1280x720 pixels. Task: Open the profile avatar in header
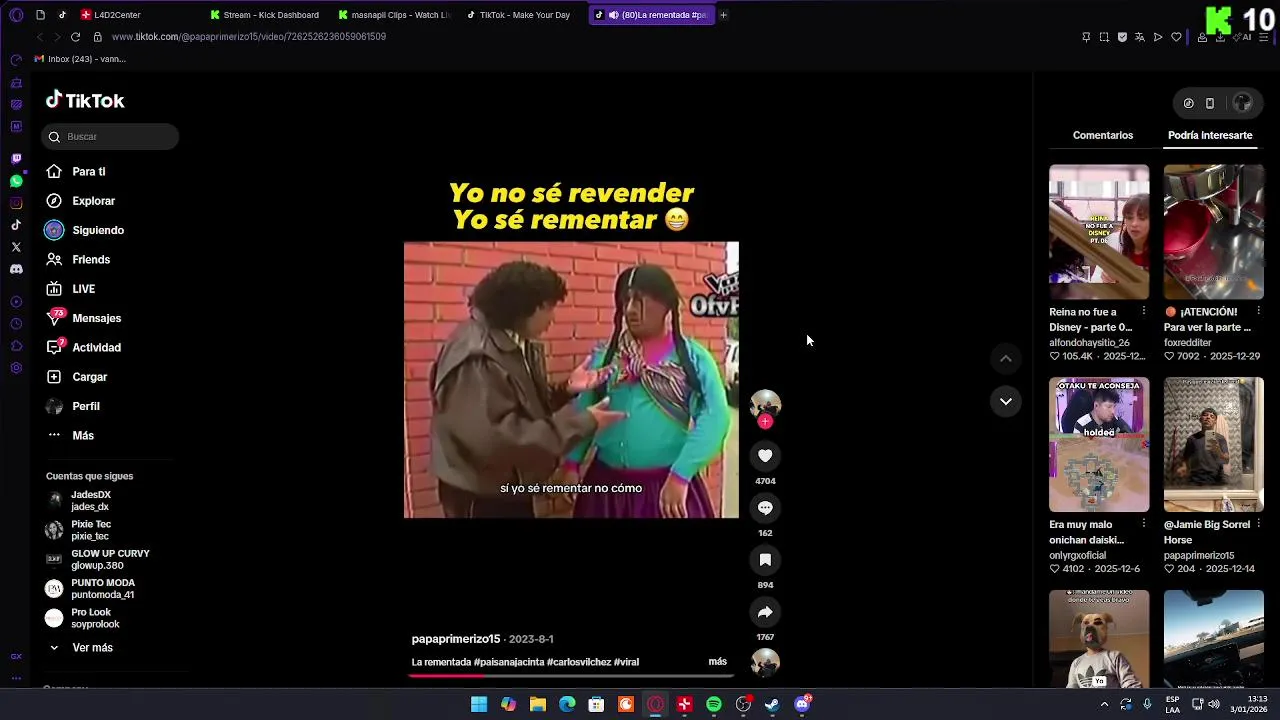coord(1242,103)
